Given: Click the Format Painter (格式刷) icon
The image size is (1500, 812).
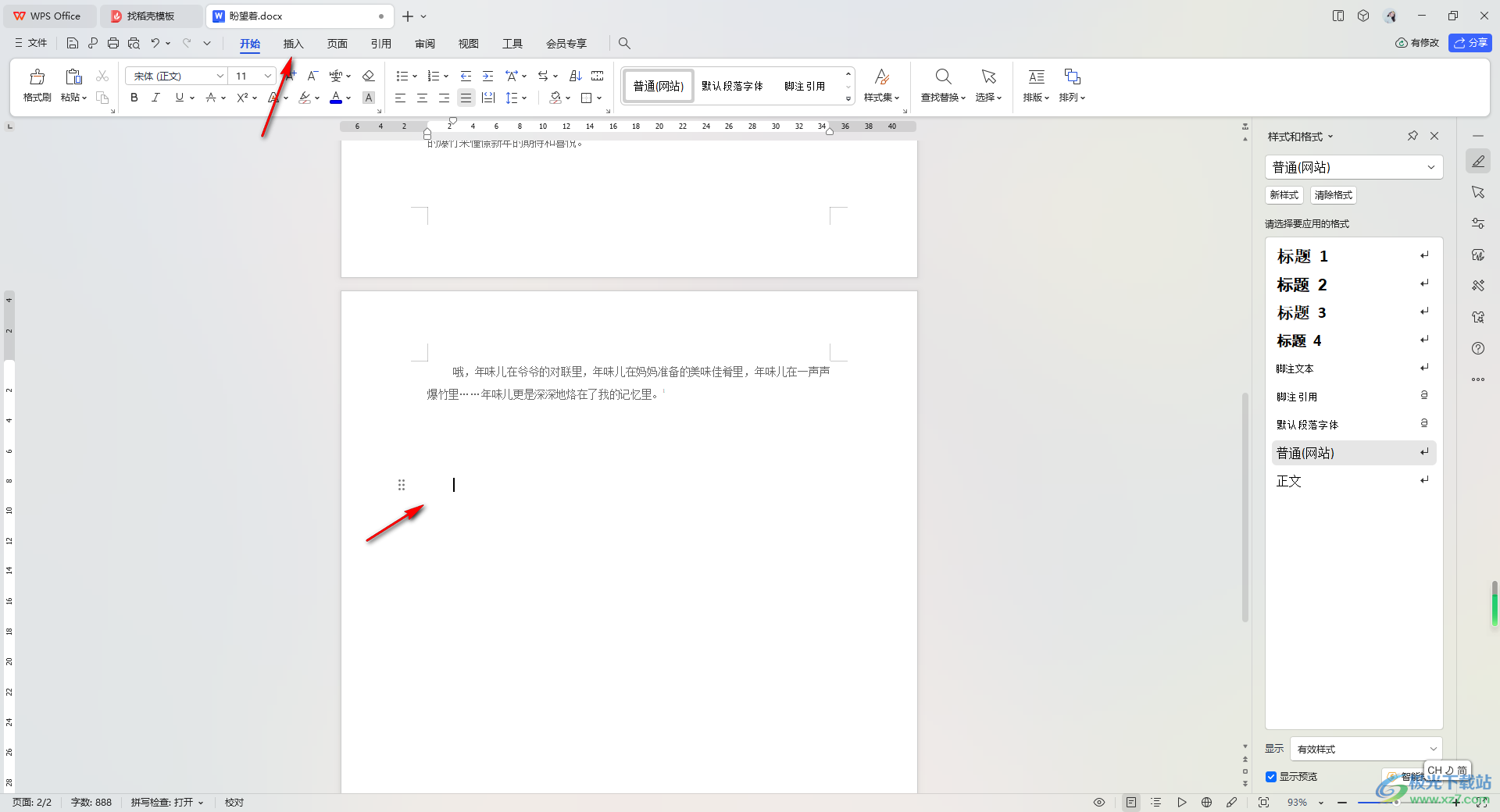Looking at the screenshot, I should pos(37,77).
